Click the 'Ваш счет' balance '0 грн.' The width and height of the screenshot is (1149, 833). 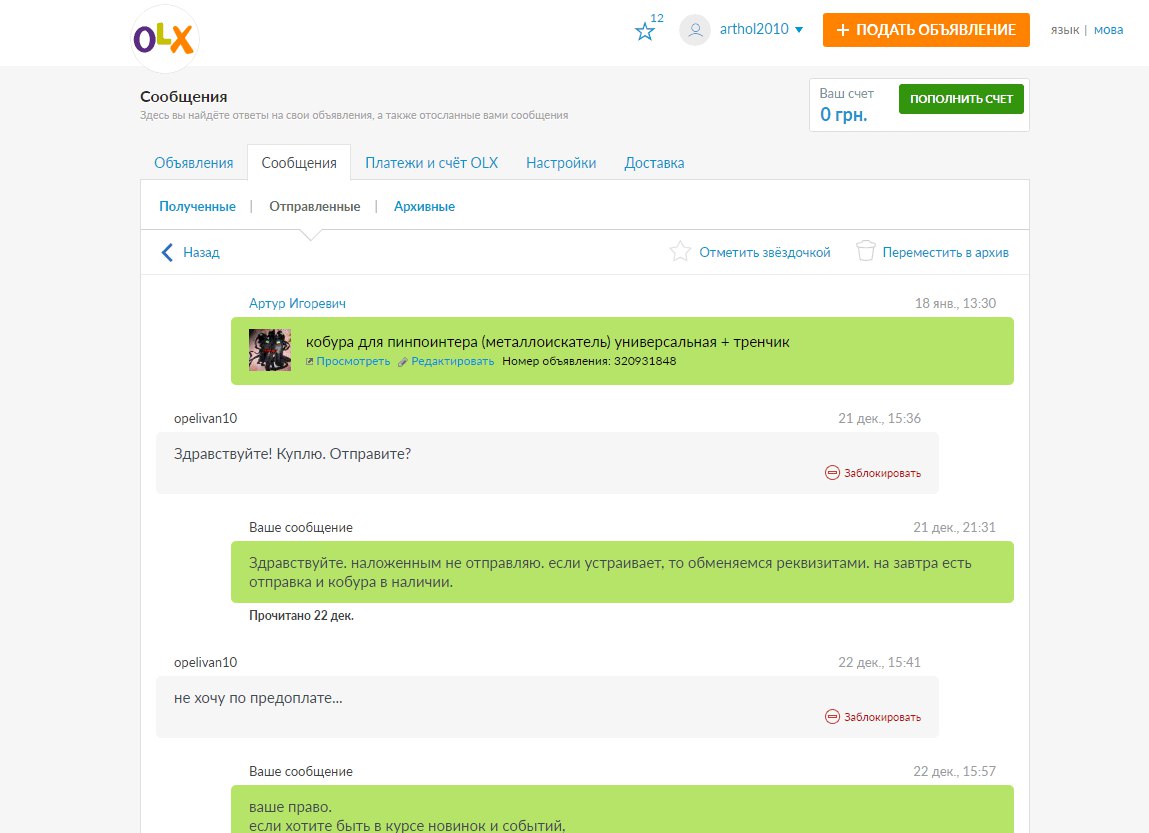843,115
